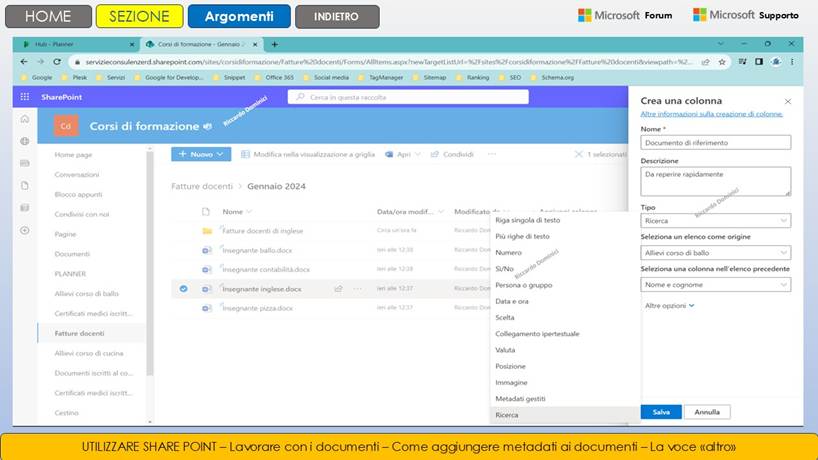Open the news icon in left rail
The height and width of the screenshot is (460, 818).
pyautogui.click(x=25, y=163)
